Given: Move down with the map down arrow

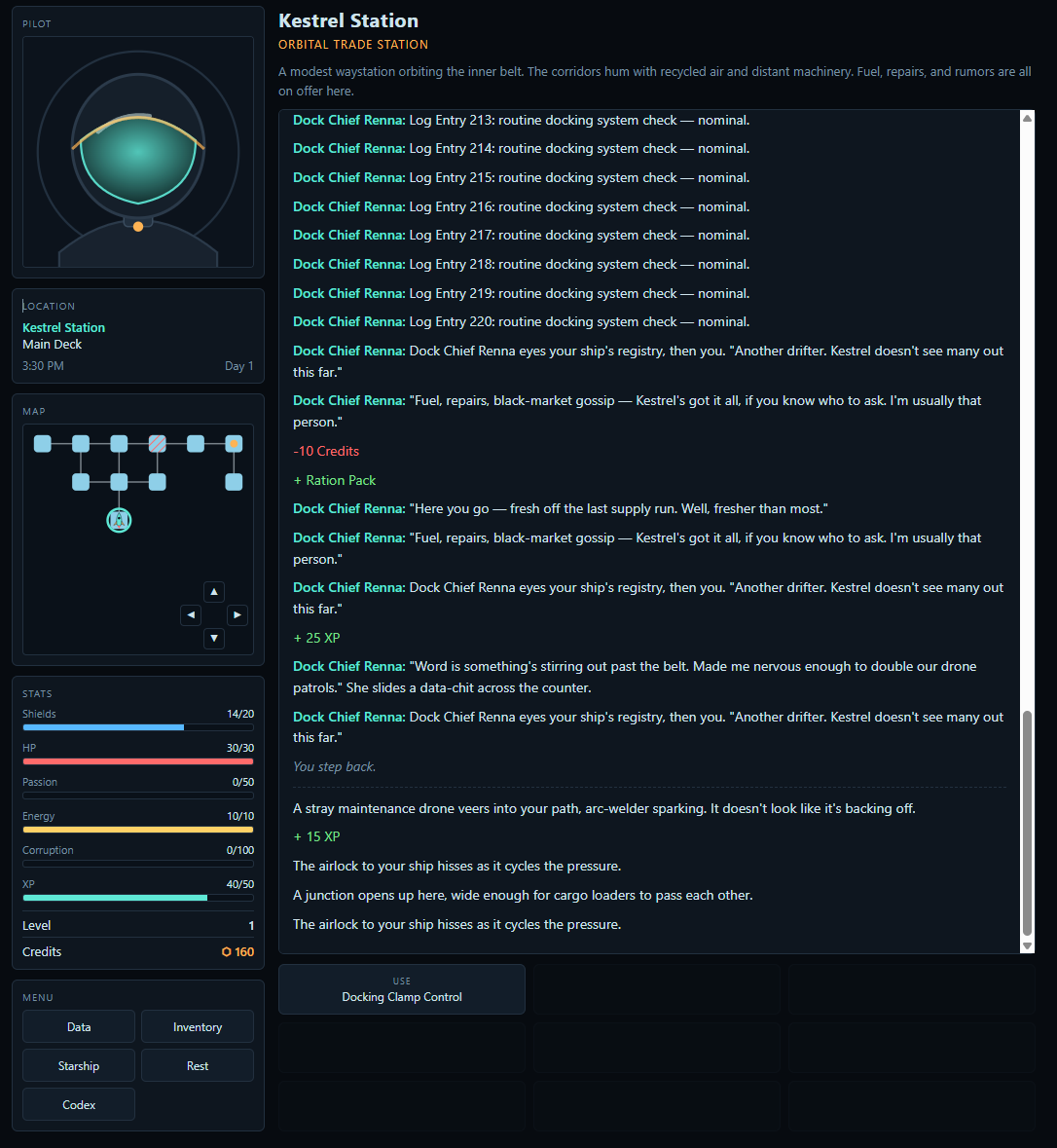Looking at the screenshot, I should click(214, 639).
